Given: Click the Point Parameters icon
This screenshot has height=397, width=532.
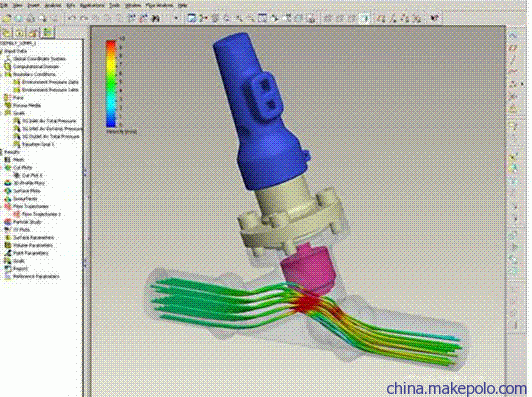Looking at the screenshot, I should pos(8,253).
